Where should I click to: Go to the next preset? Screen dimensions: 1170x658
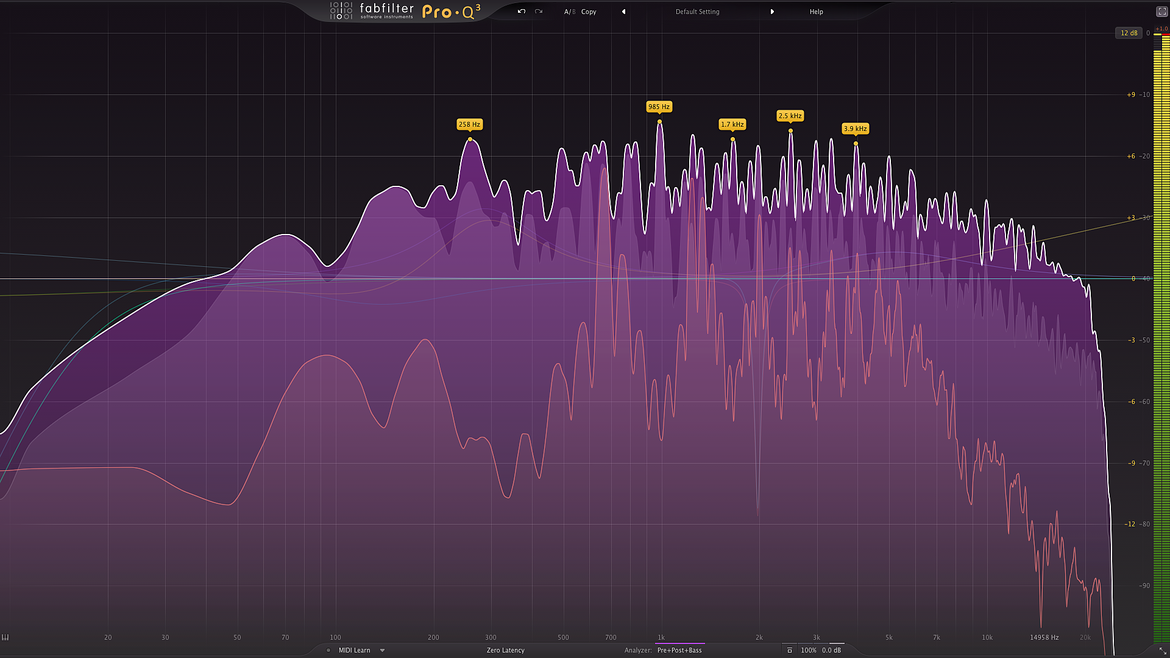tap(772, 12)
